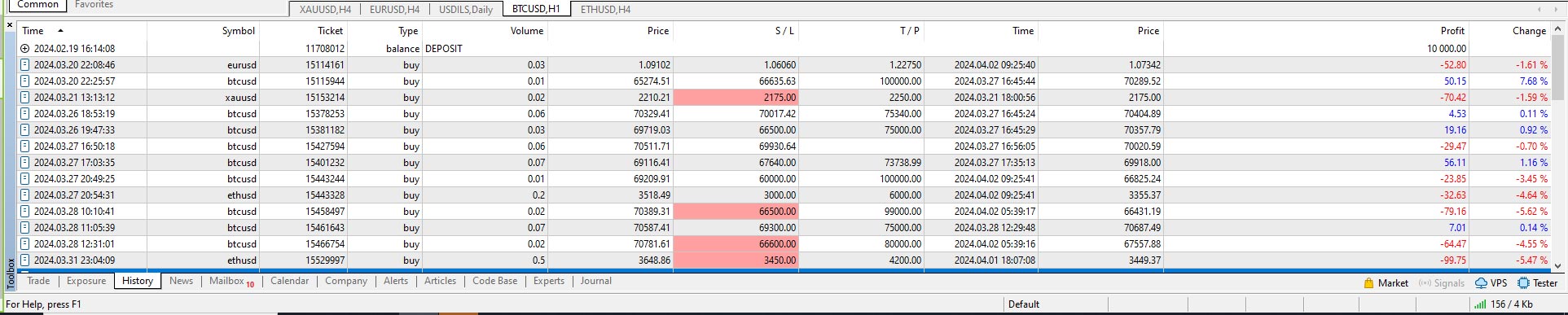The image size is (1568, 315).
Task: Sort the list by Symbol column
Action: 238,31
